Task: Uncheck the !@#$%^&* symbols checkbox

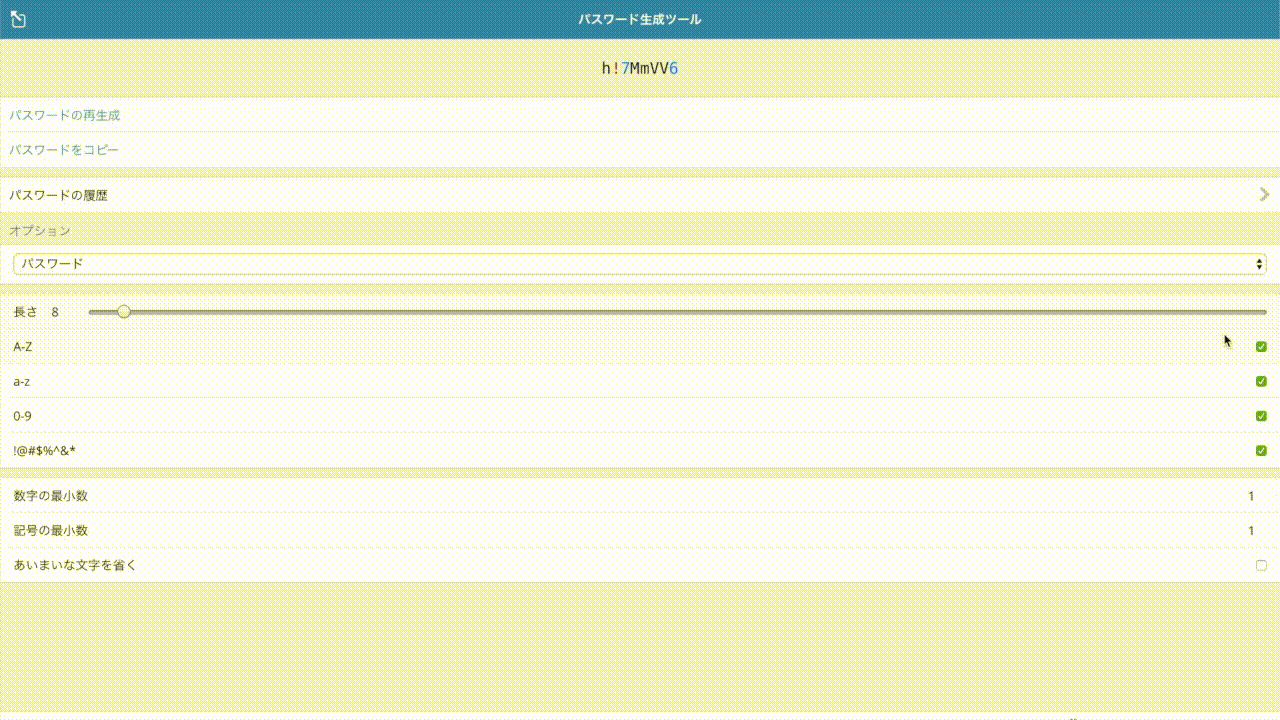Action: (x=1261, y=451)
